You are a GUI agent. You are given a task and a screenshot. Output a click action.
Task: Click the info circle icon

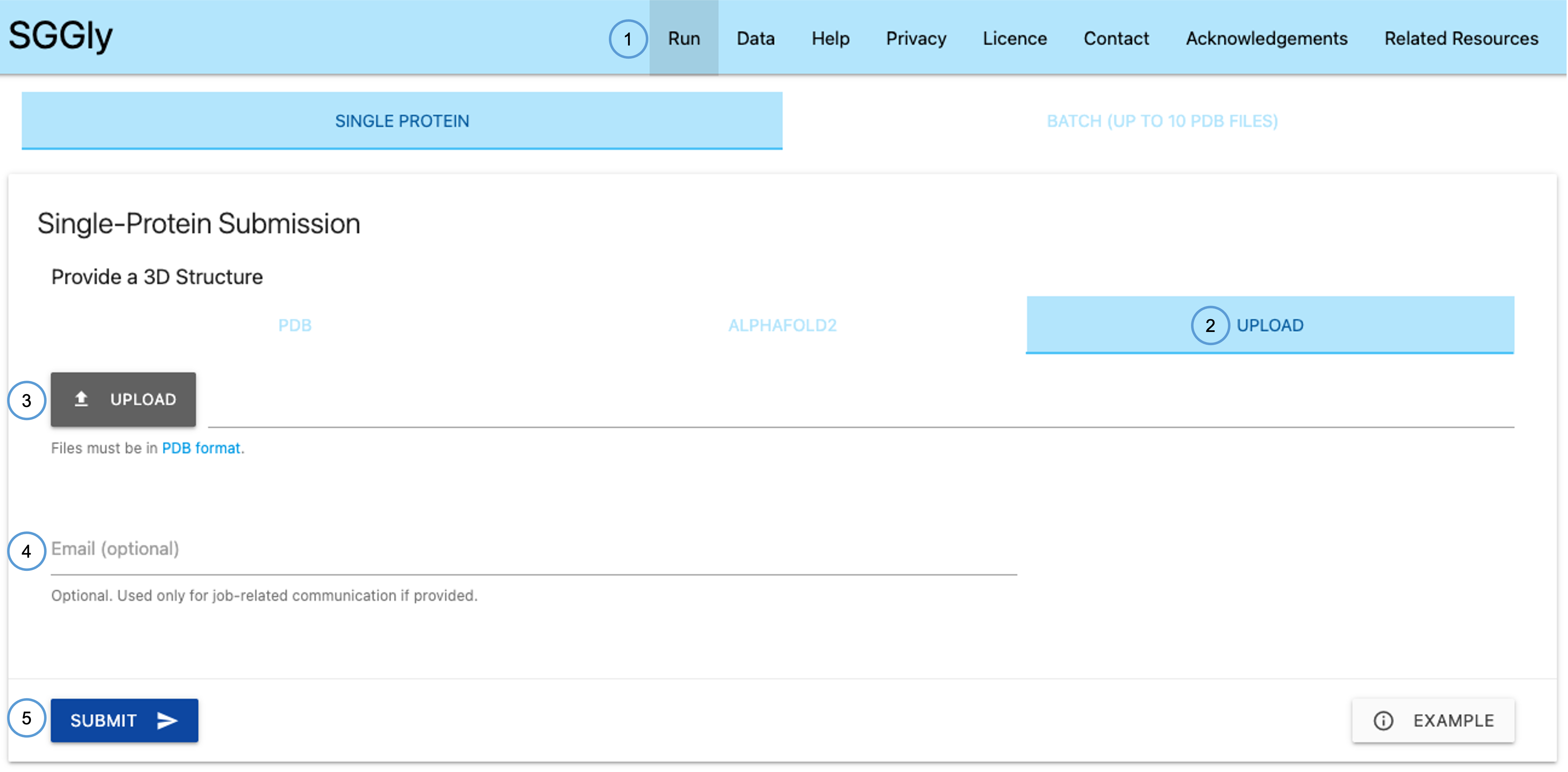click(1383, 721)
